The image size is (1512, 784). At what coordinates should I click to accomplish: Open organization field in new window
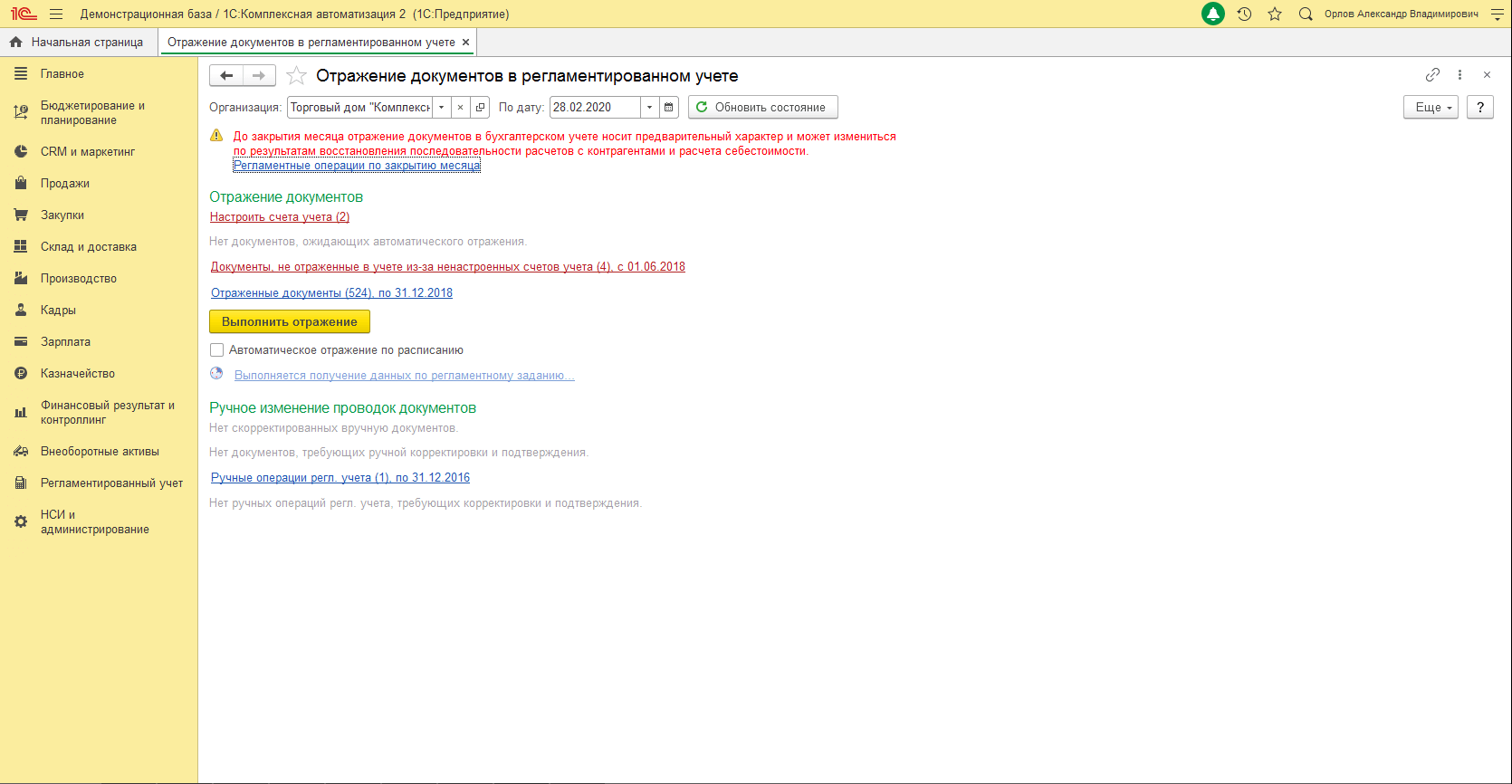coord(480,107)
